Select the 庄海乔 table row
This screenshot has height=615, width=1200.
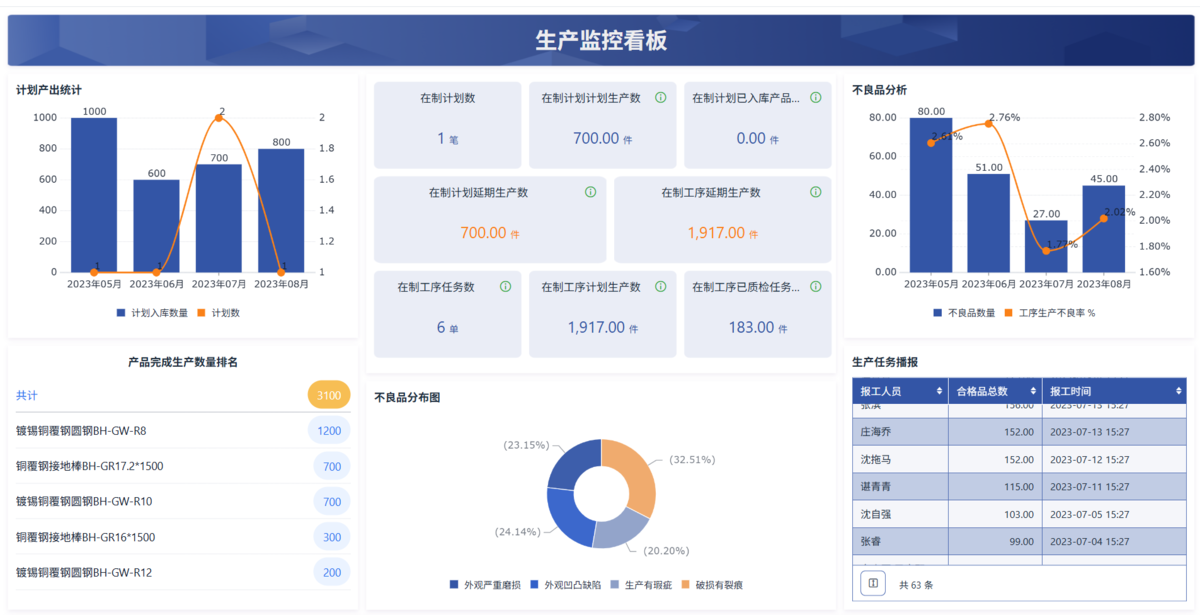pyautogui.click(x=1019, y=432)
